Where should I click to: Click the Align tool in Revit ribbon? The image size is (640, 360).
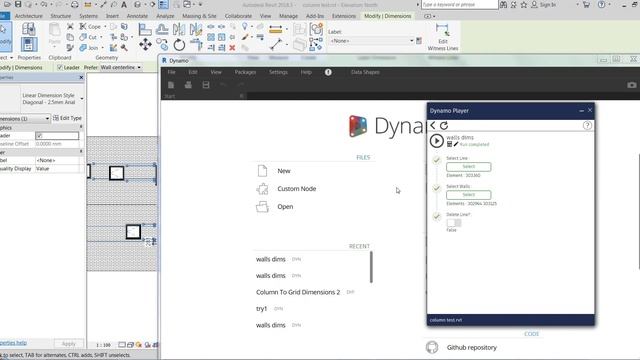(x=144, y=29)
